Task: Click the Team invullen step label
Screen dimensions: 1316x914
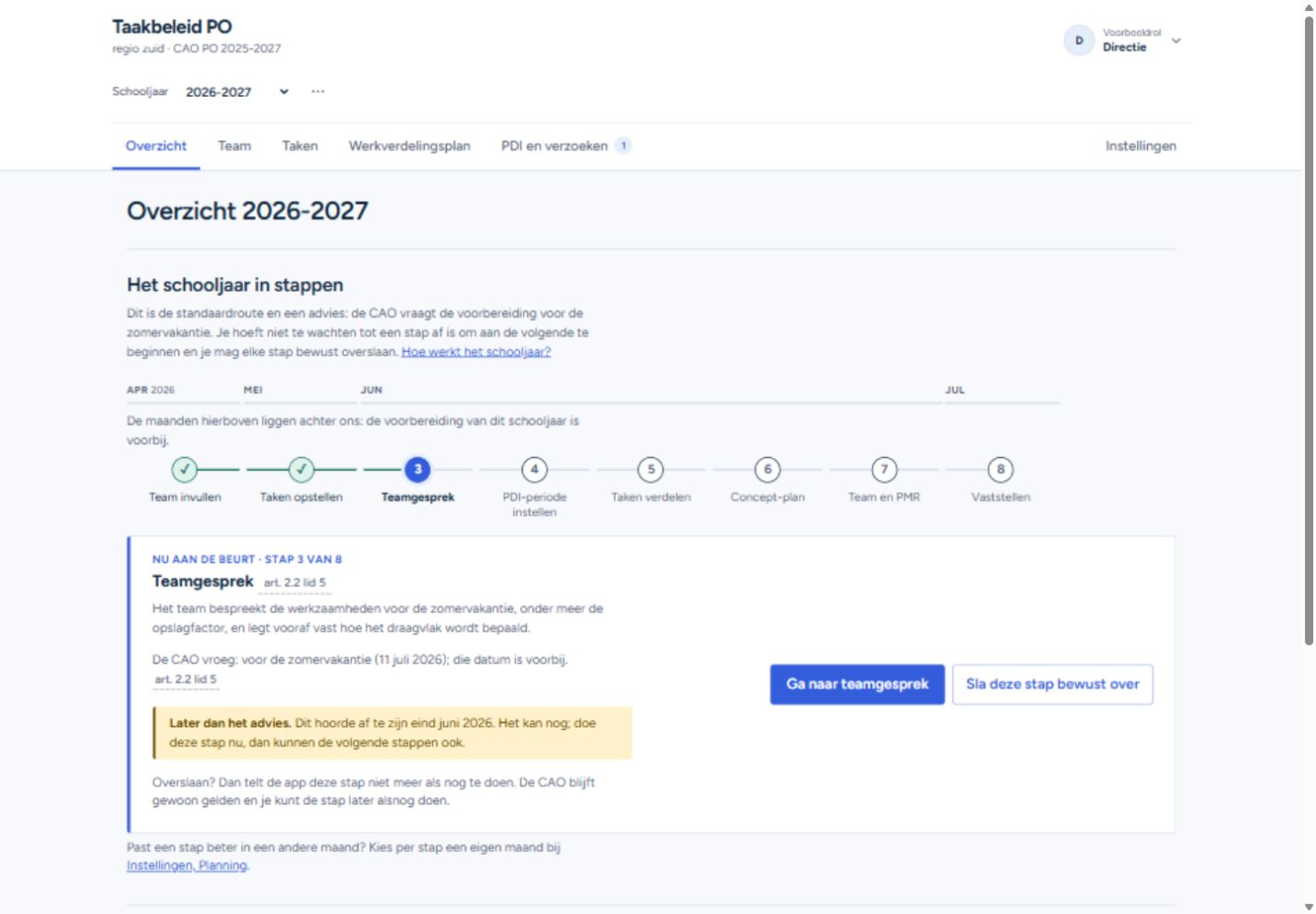Action: tap(185, 498)
